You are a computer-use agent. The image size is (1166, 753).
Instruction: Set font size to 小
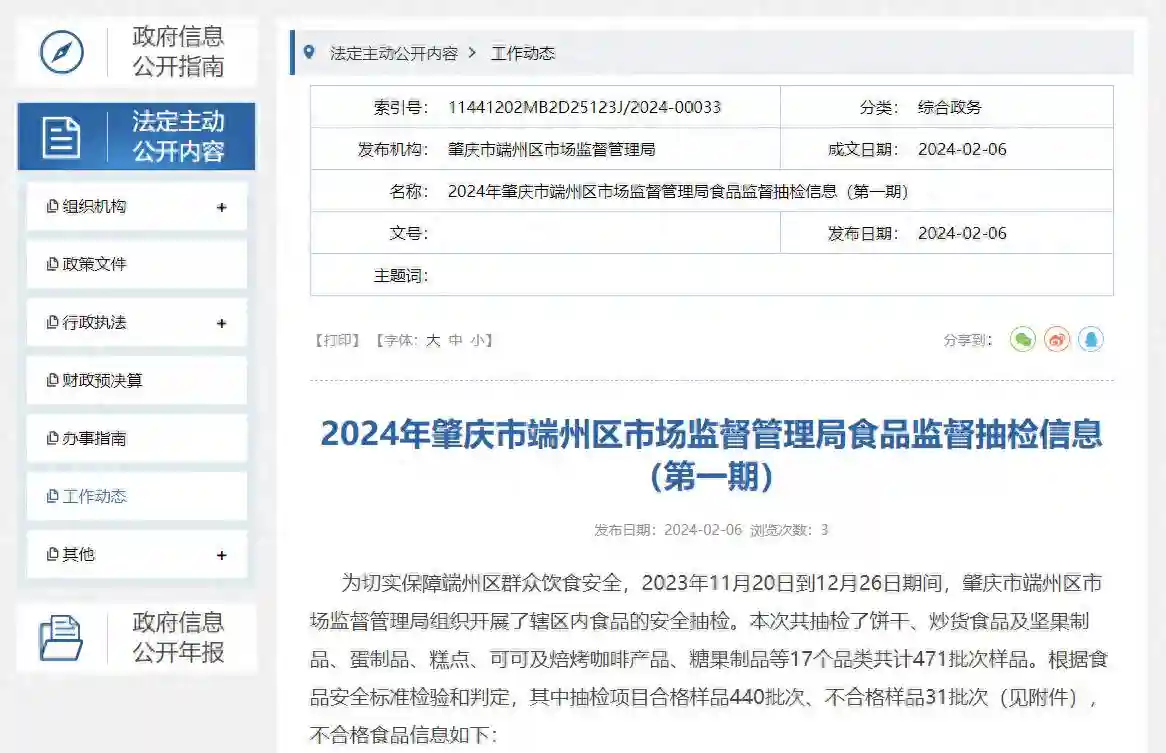click(x=478, y=340)
